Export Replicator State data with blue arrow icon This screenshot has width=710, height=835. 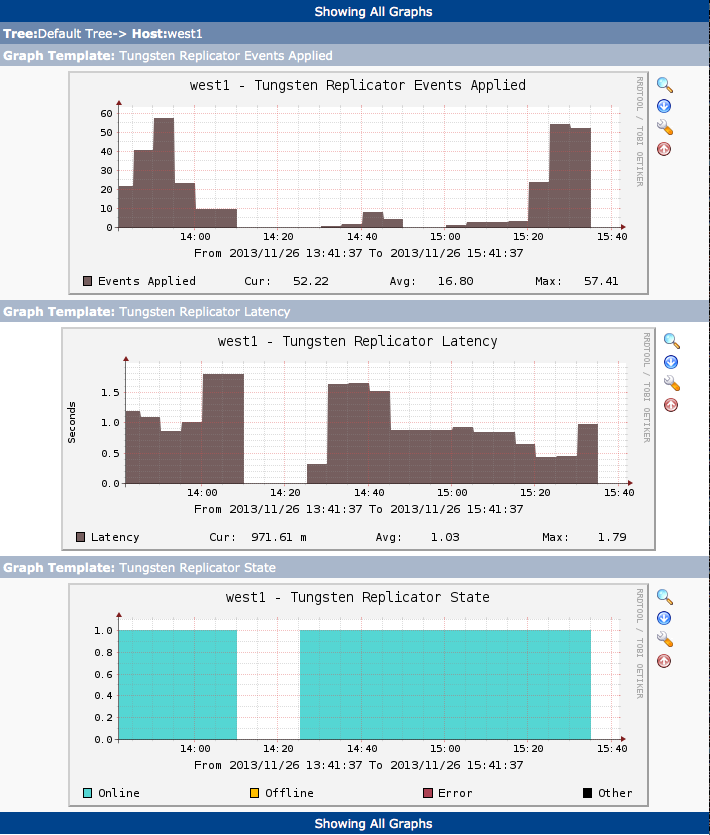pyautogui.click(x=664, y=618)
